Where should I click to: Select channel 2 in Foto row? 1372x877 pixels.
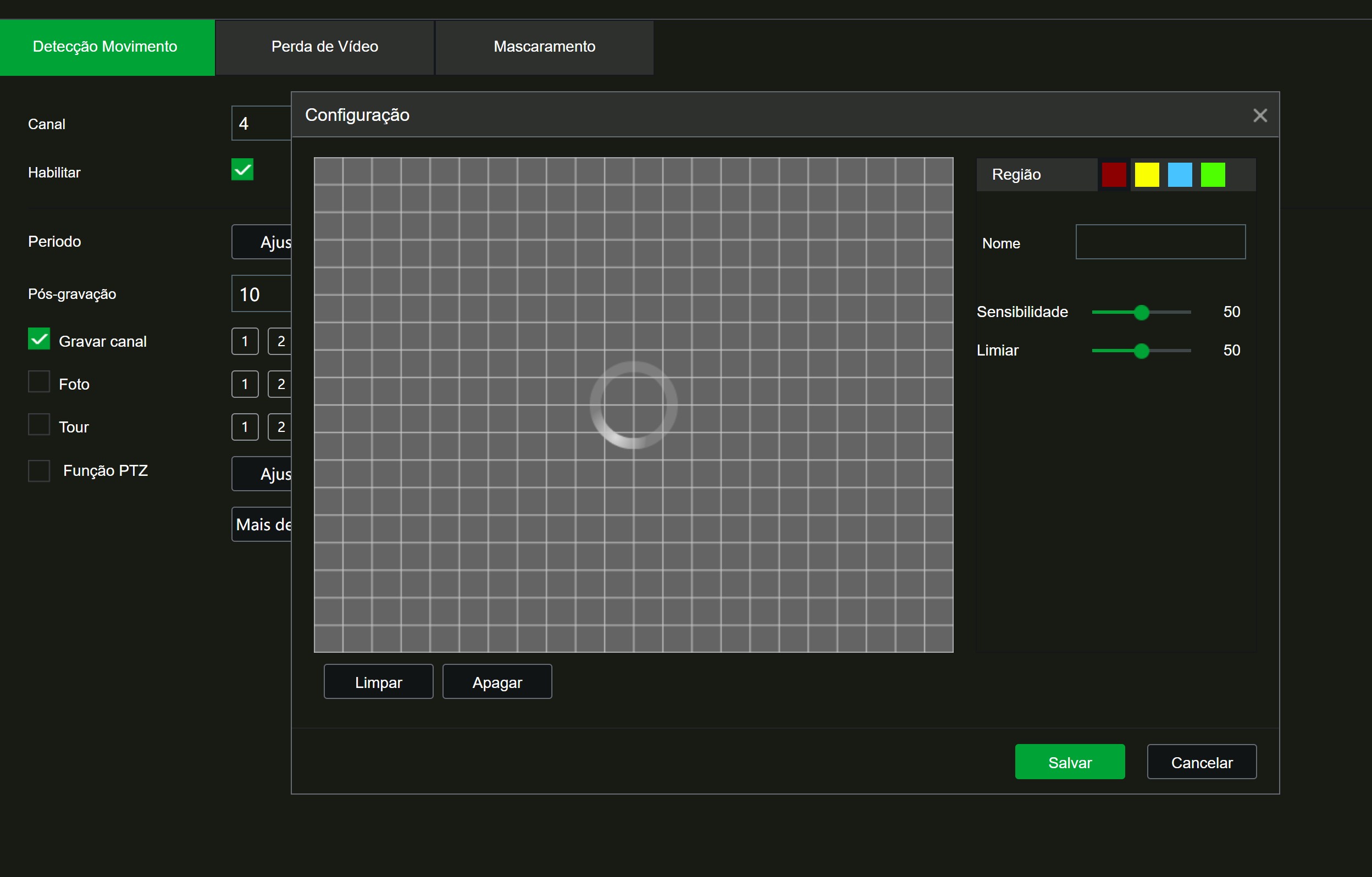[280, 384]
